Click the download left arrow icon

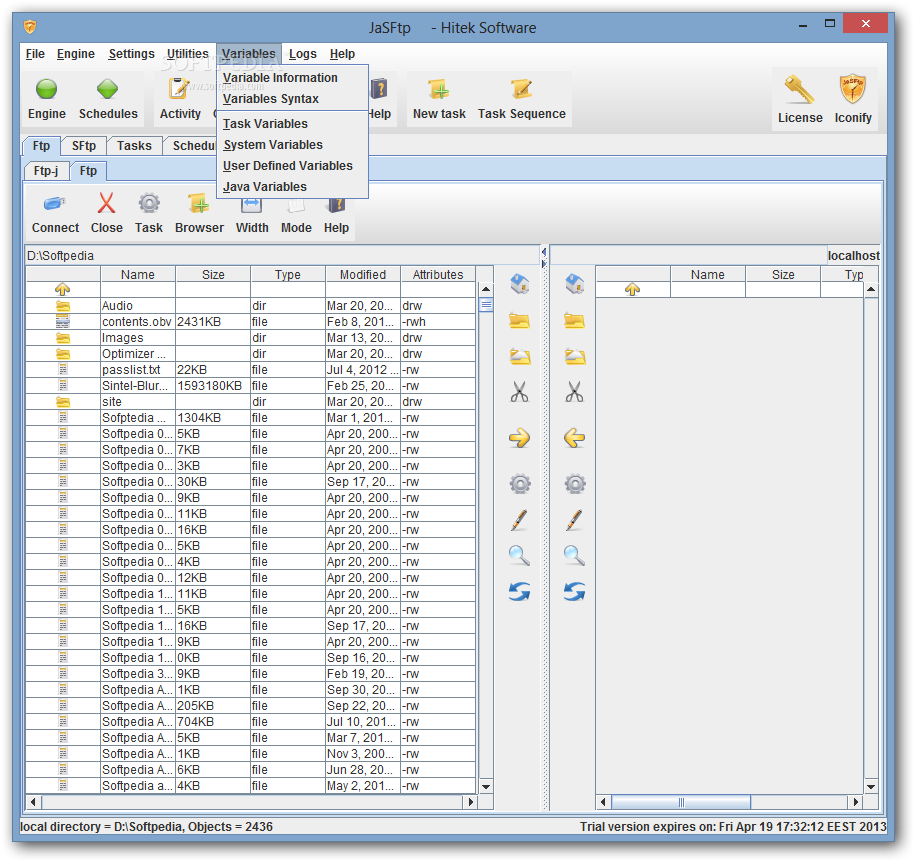click(x=575, y=438)
